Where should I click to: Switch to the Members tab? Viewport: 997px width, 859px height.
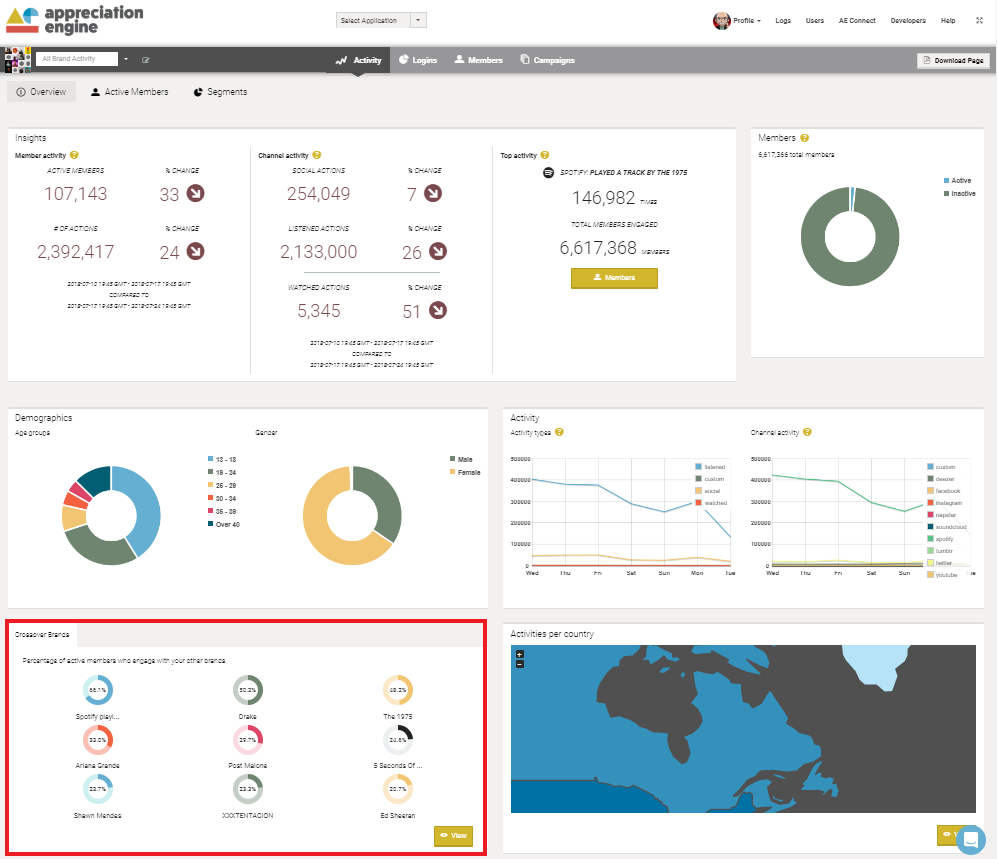click(x=478, y=60)
